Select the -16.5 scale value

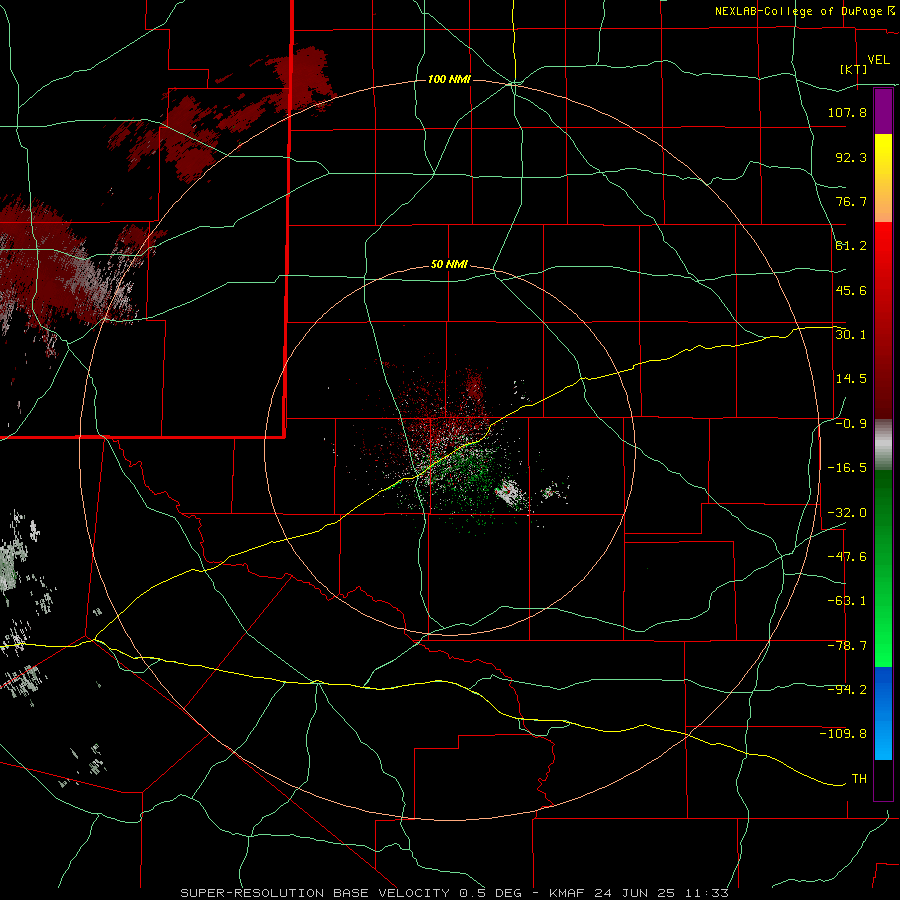click(847, 468)
